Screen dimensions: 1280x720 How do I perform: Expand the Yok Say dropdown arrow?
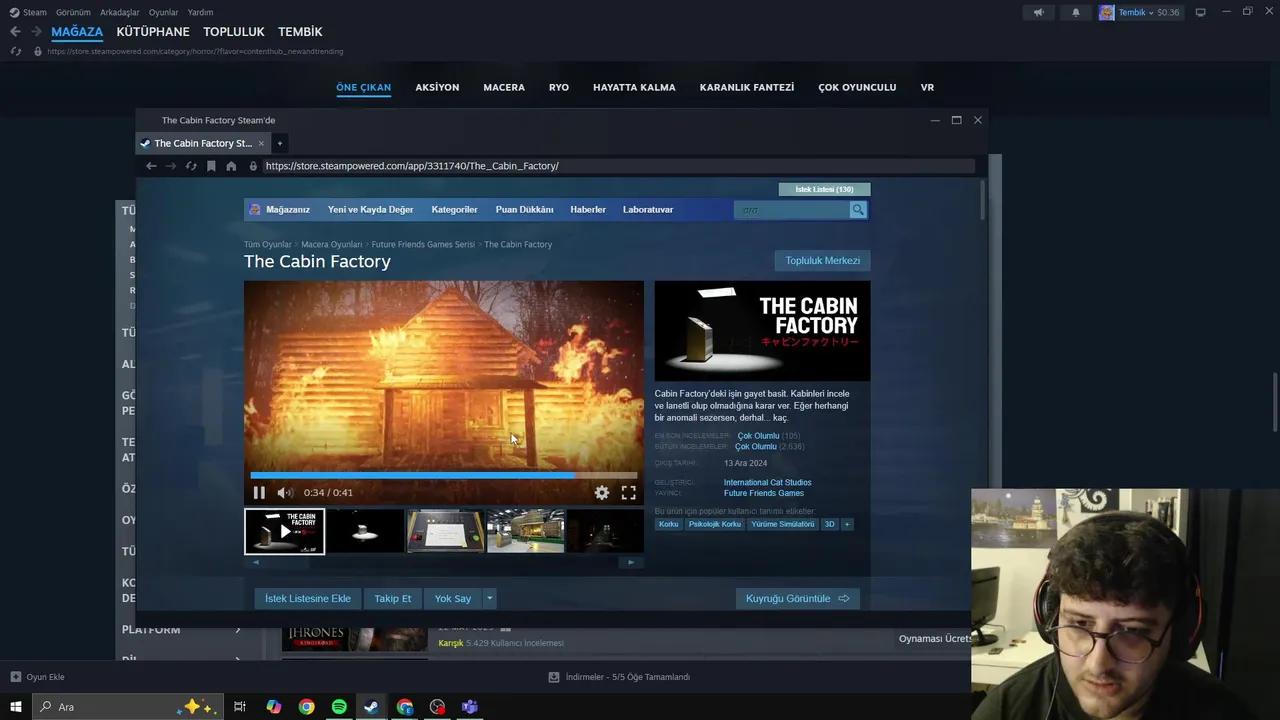(489, 598)
